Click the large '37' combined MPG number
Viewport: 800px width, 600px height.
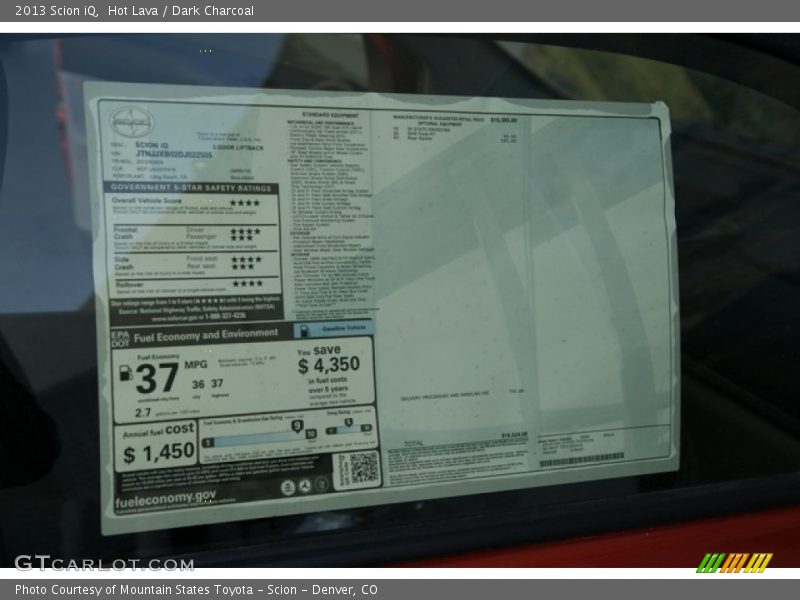pyautogui.click(x=157, y=378)
